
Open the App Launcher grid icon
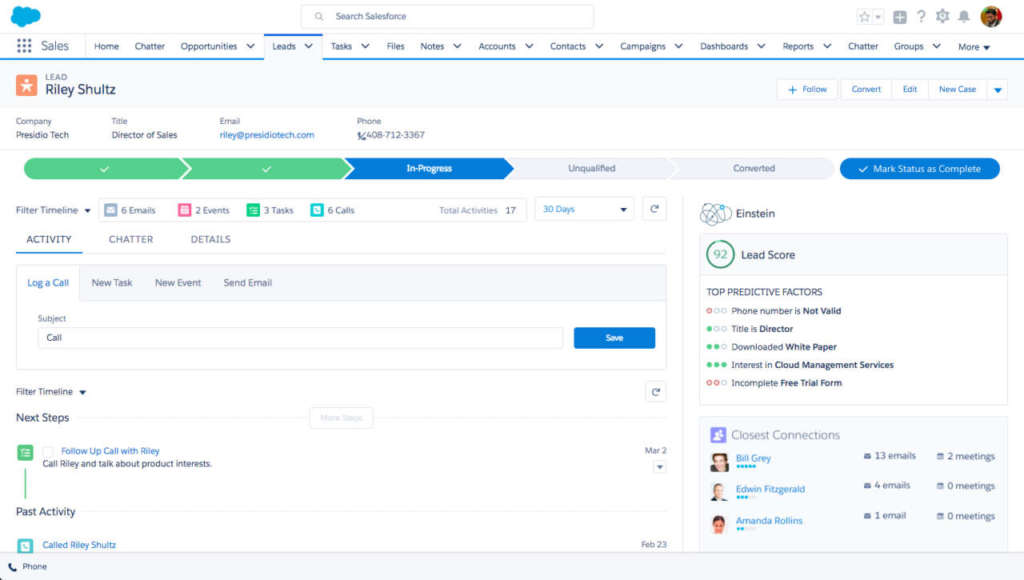click(24, 46)
